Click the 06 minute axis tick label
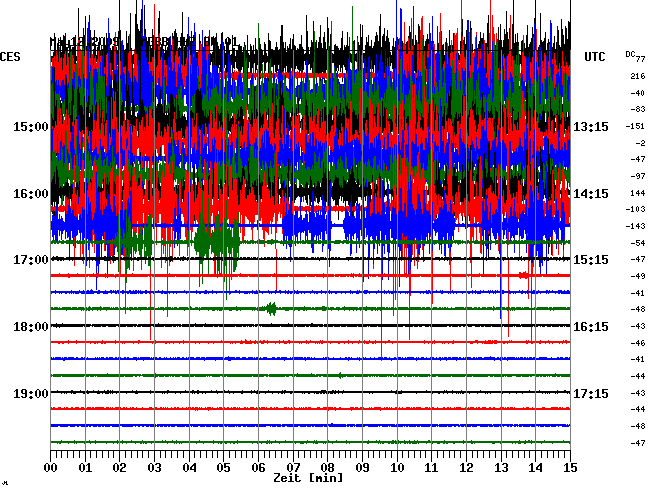This screenshot has width=650, height=494. [258, 468]
